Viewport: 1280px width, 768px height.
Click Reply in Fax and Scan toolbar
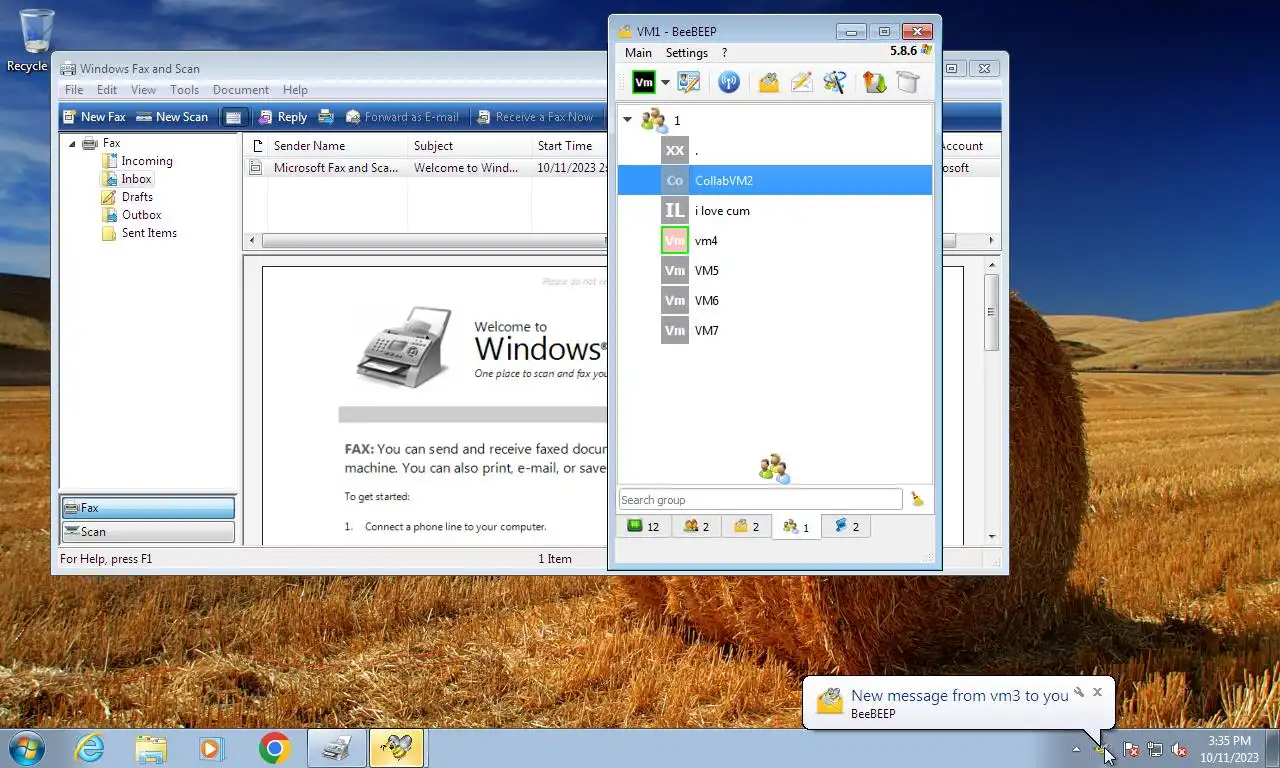282,117
